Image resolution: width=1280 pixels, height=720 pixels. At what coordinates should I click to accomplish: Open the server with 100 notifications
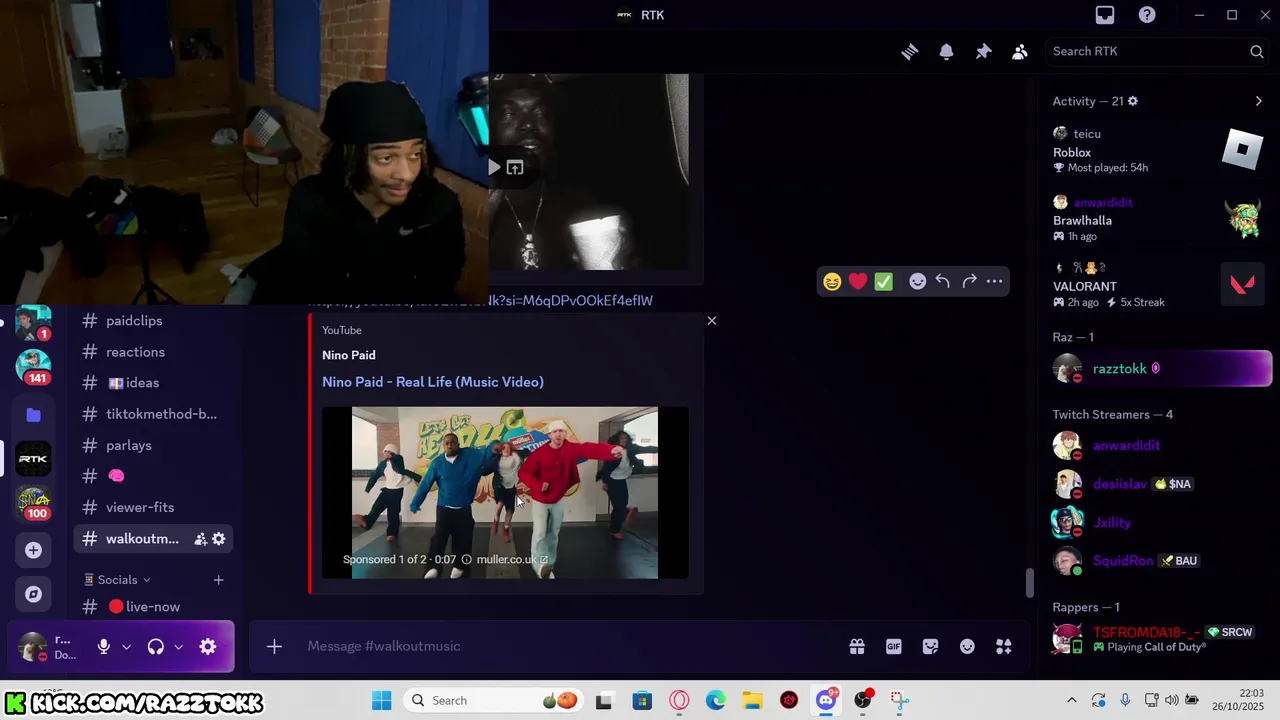[33, 504]
